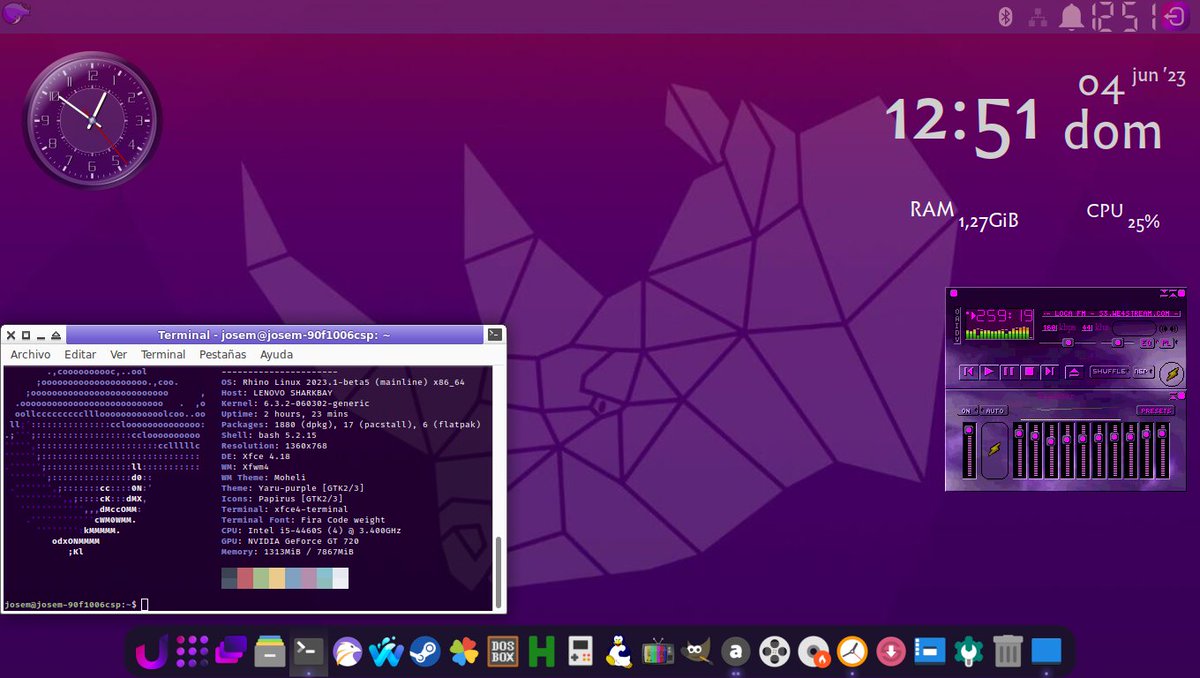The height and width of the screenshot is (678, 1200).
Task: Show notifications via the bell icon
Action: pyautogui.click(x=1072, y=16)
